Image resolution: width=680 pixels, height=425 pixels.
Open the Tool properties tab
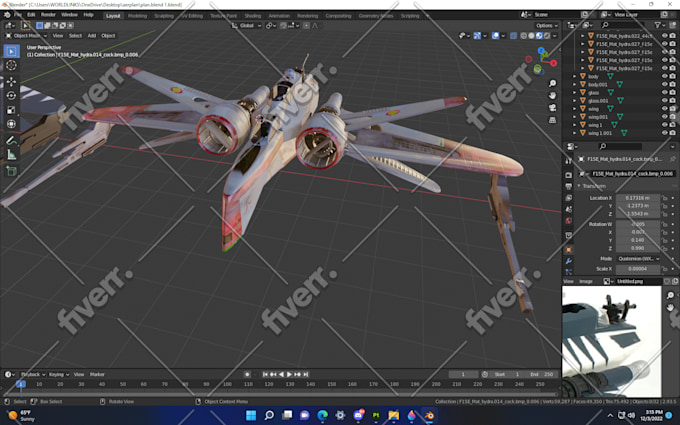569,161
